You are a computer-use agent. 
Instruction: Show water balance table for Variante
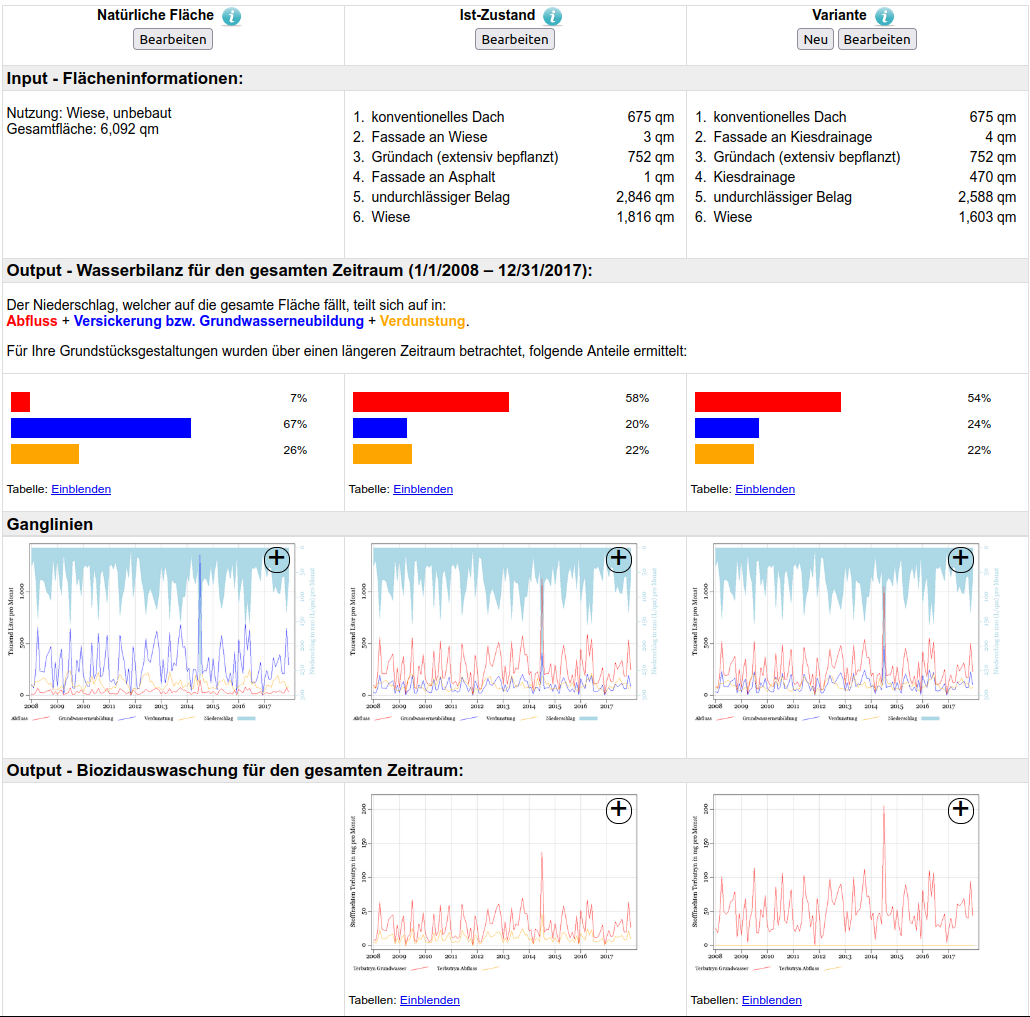(765, 489)
